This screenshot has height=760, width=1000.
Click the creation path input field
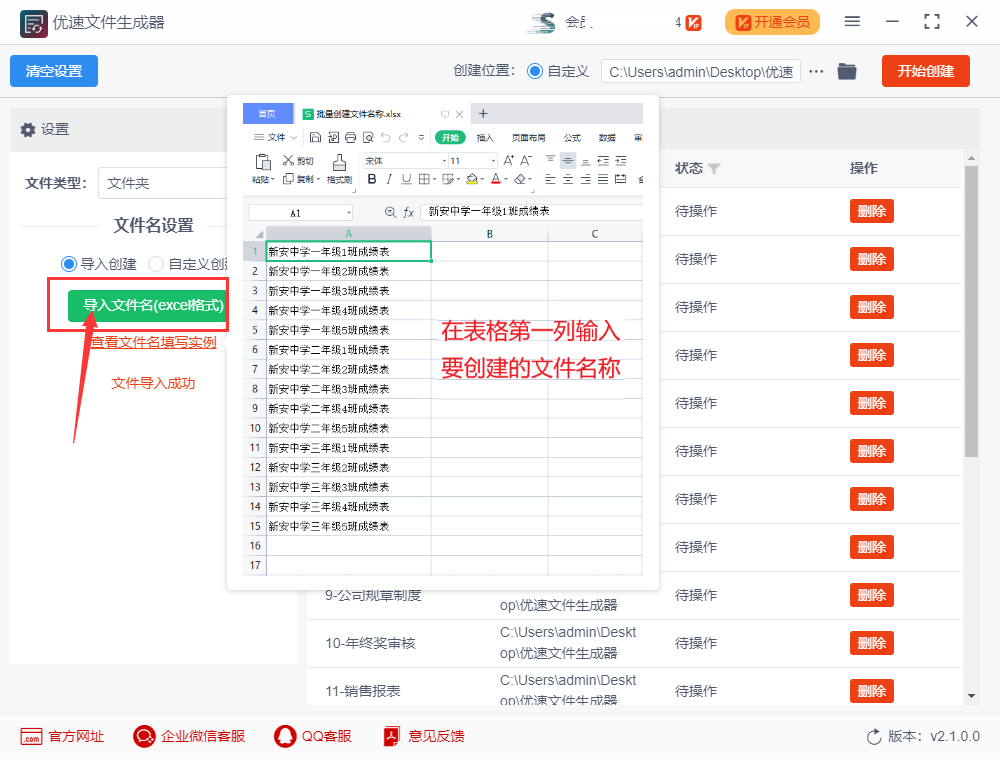coord(701,71)
